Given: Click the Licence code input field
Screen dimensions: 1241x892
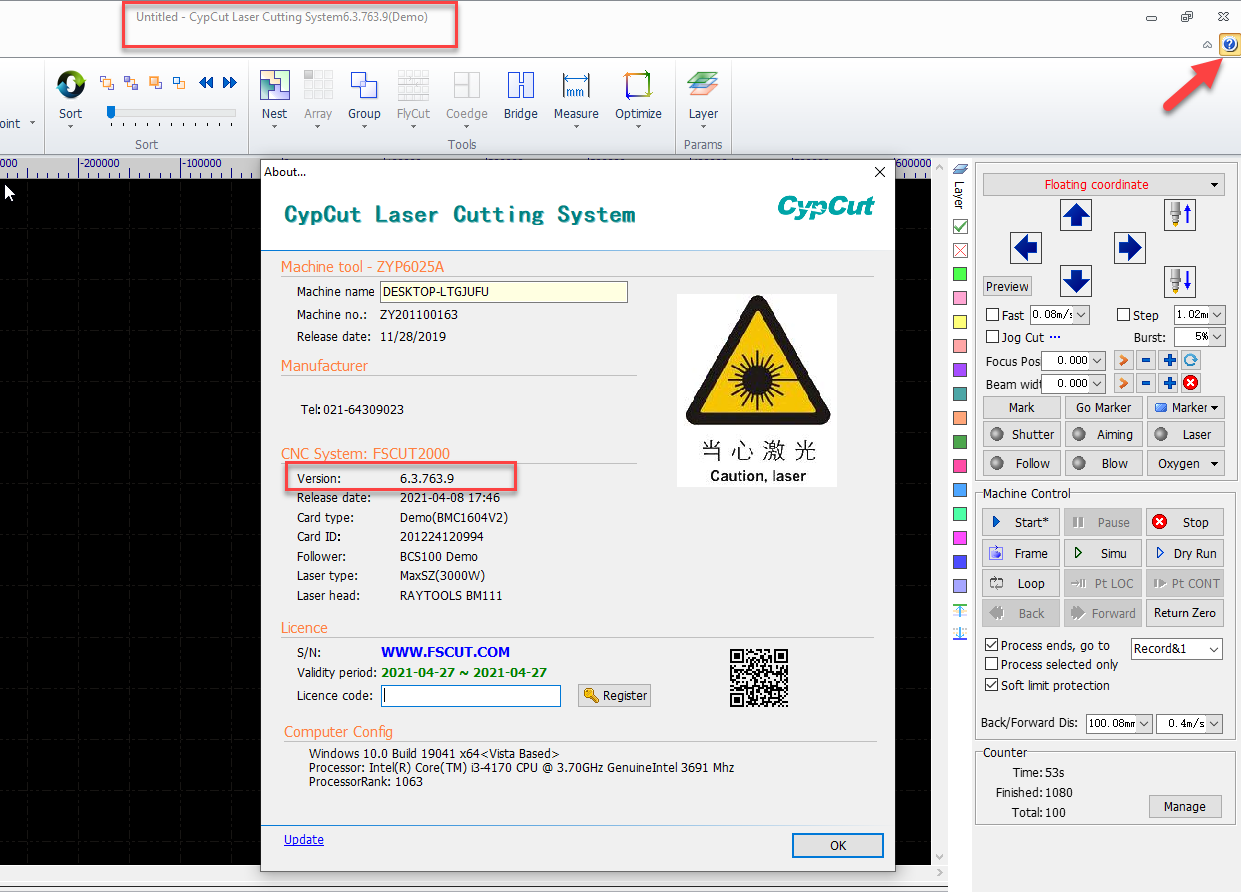Looking at the screenshot, I should click(471, 696).
